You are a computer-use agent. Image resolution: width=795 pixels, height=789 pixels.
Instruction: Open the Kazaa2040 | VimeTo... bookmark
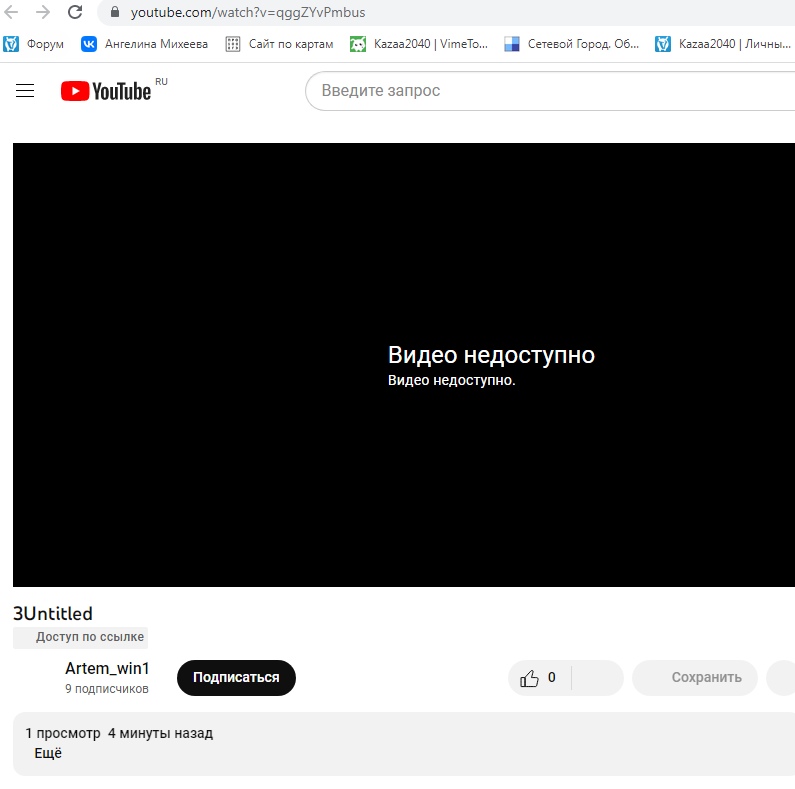[419, 44]
